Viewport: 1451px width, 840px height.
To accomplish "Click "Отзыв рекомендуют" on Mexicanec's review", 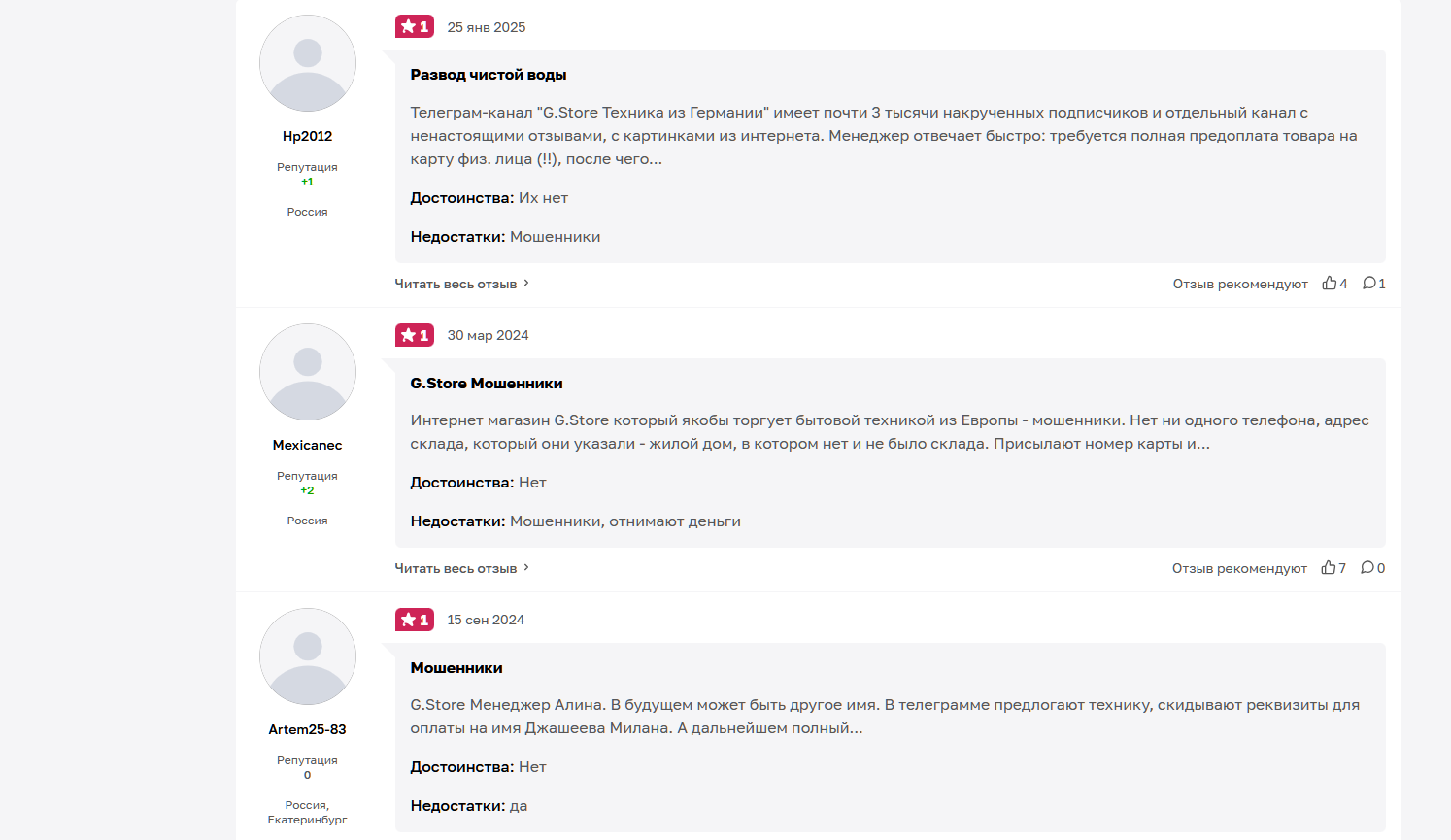I will pyautogui.click(x=1239, y=569).
